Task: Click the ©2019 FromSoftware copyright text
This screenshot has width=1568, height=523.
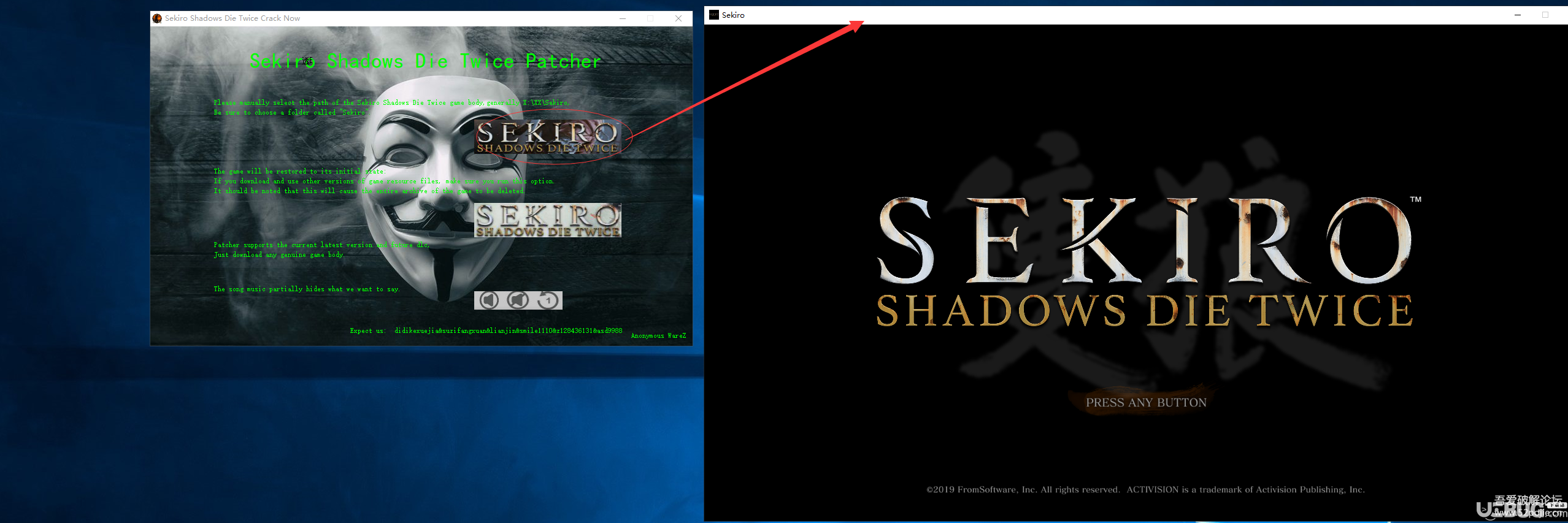Action: point(1145,490)
